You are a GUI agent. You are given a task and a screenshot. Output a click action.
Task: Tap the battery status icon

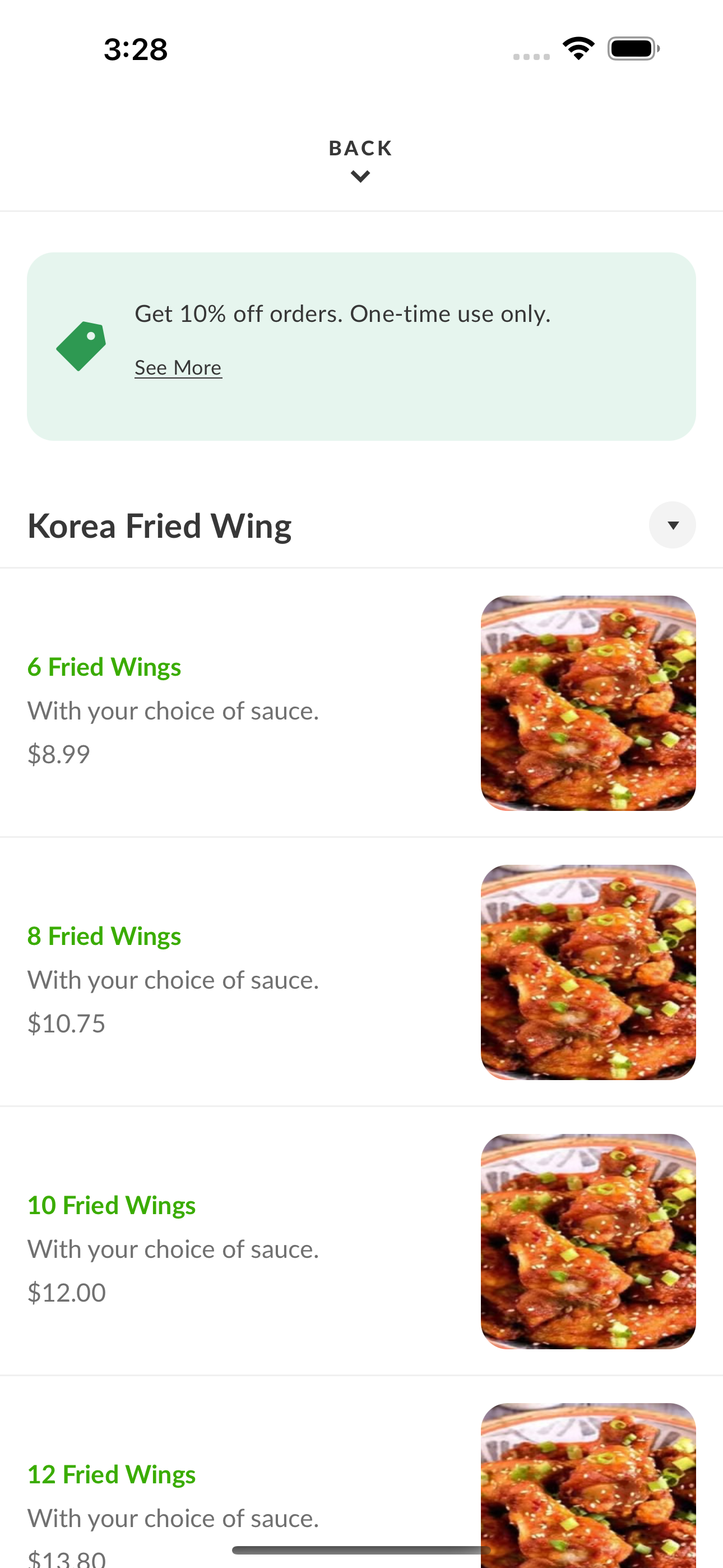(x=633, y=49)
